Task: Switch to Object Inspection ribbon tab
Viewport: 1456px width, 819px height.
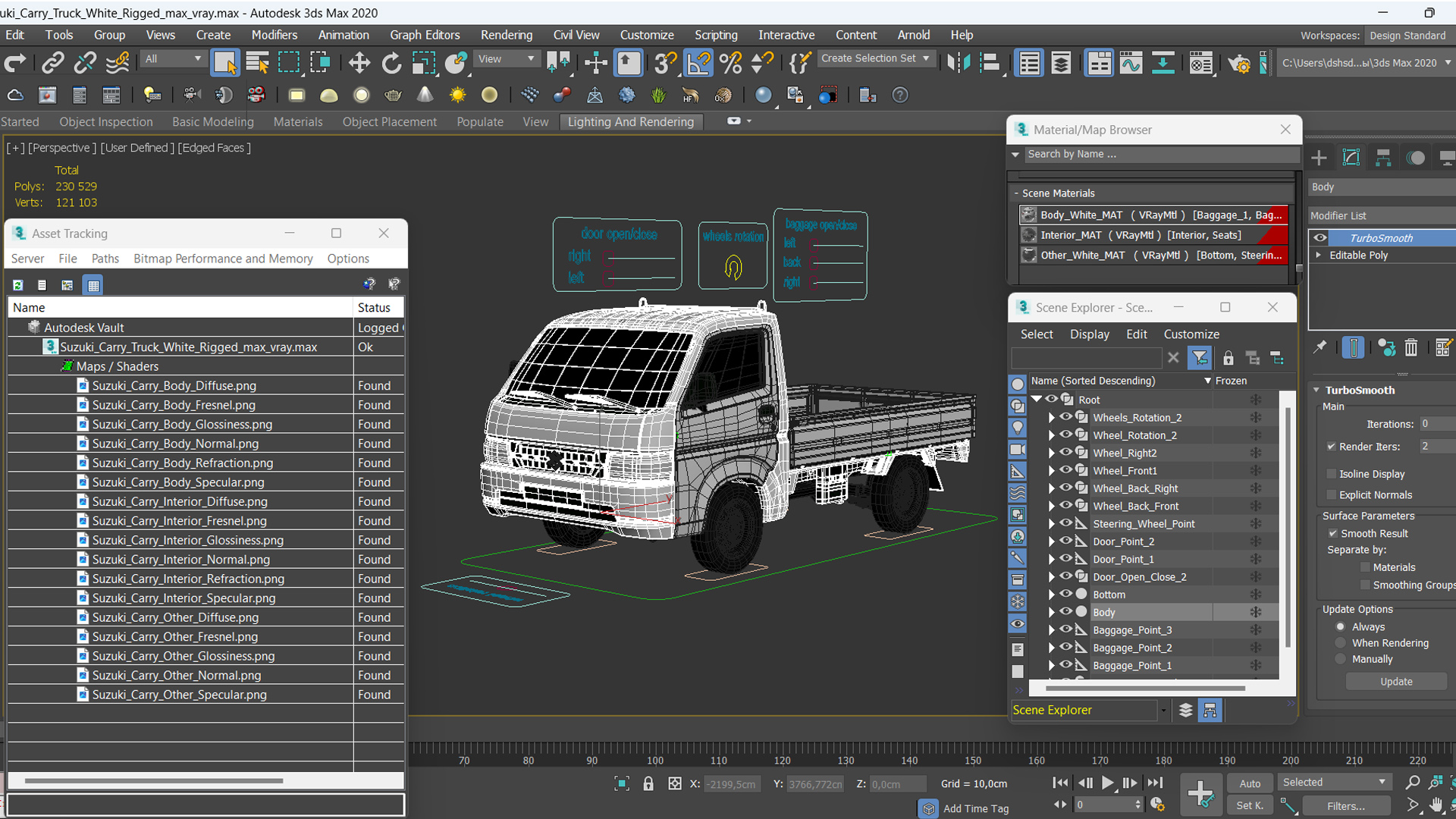Action: (106, 121)
